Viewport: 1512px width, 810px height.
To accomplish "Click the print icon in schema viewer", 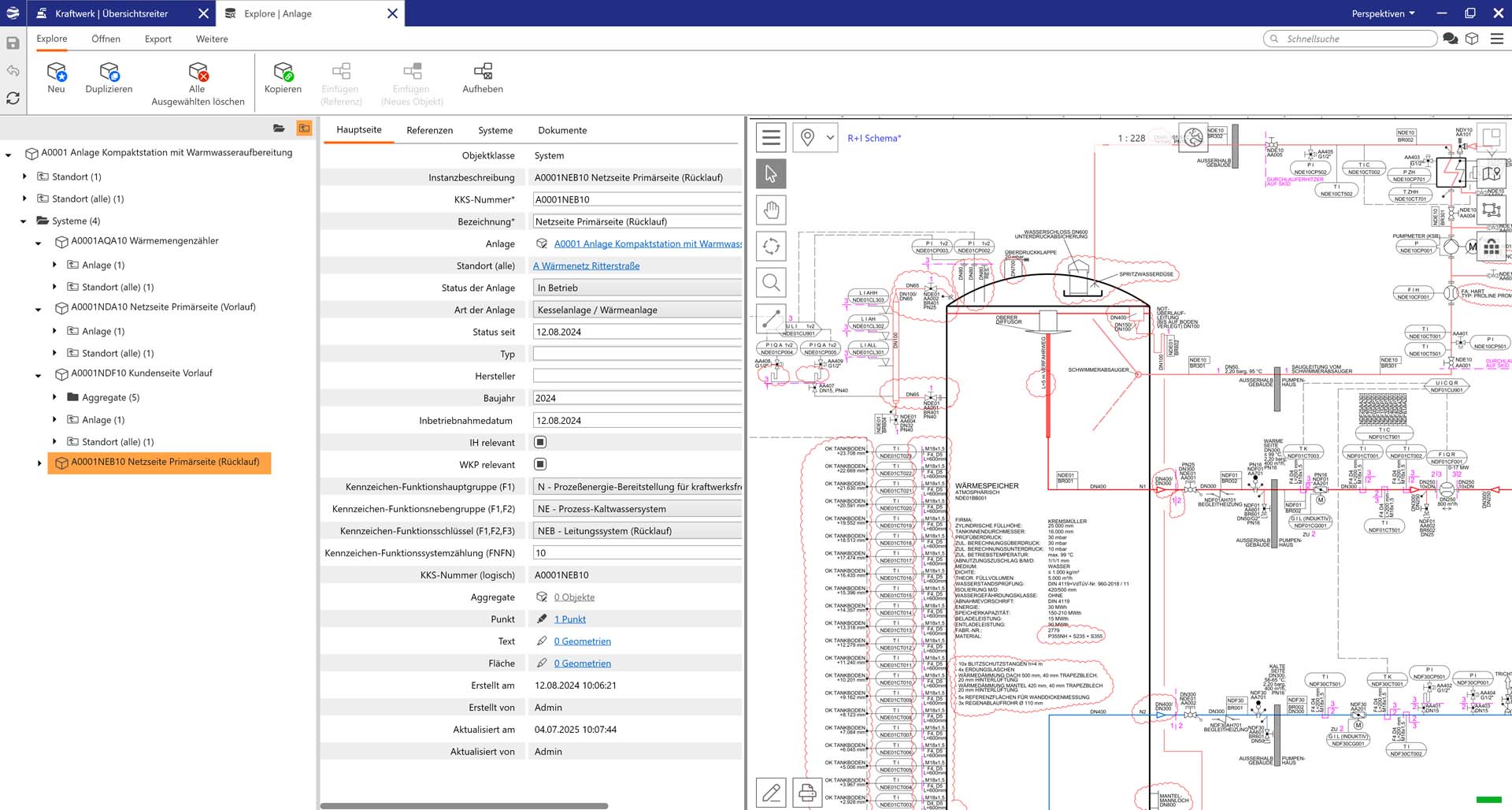I will 807,793.
